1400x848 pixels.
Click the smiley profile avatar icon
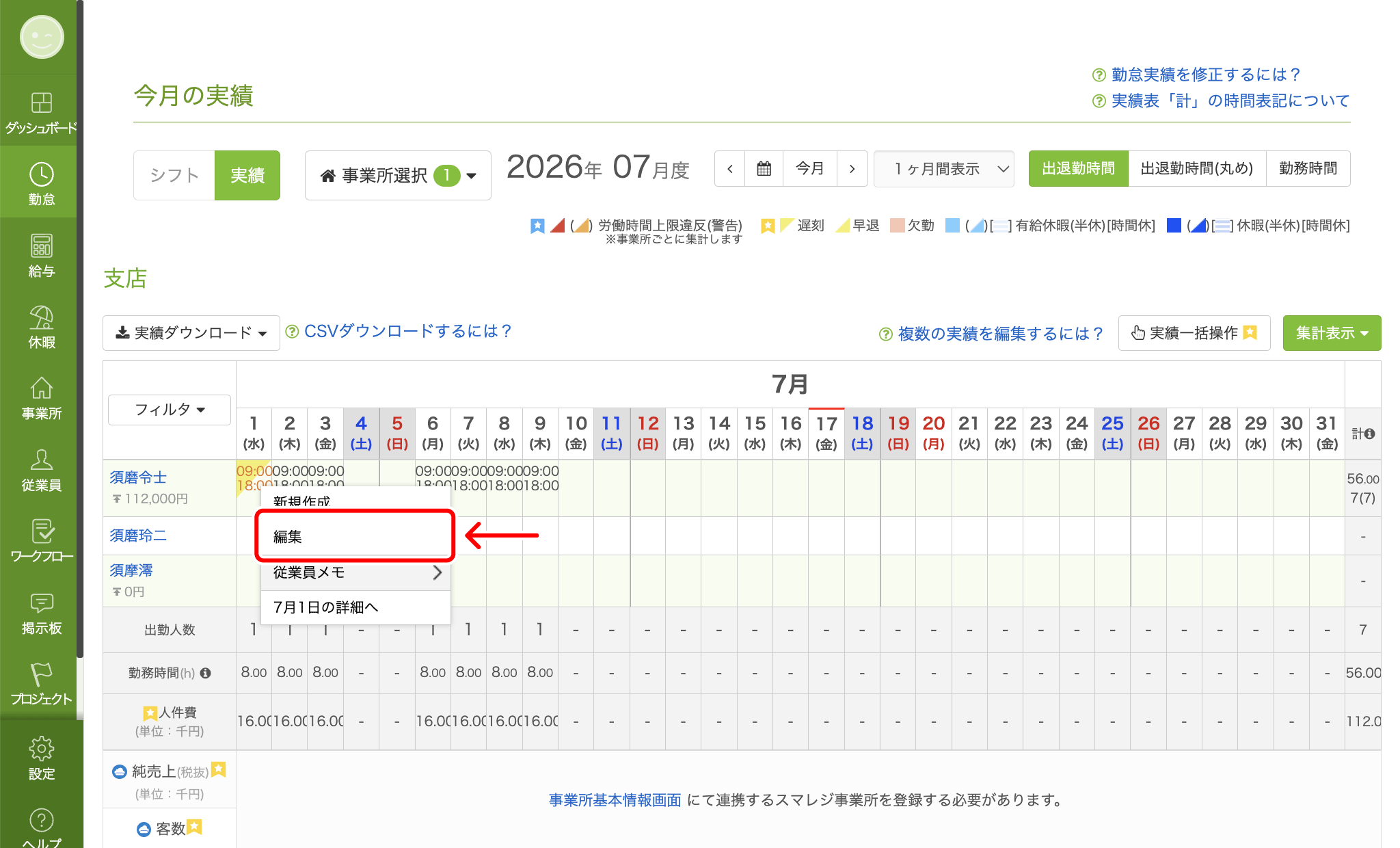(42, 37)
